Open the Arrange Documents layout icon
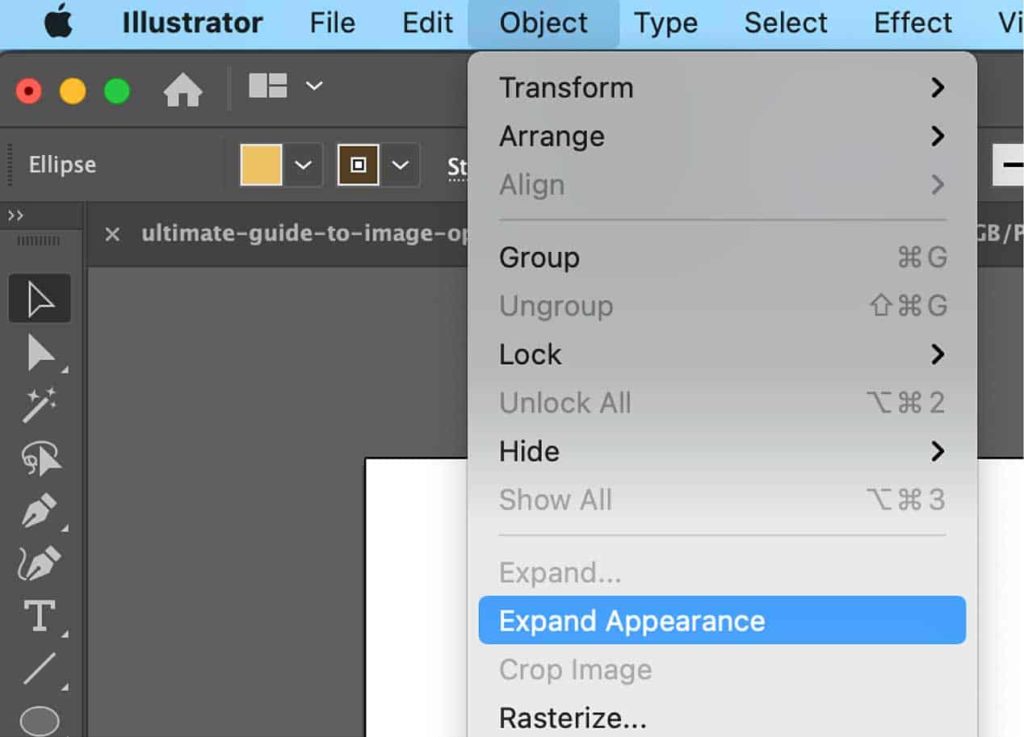Screen dimensions: 1024x737 268,86
